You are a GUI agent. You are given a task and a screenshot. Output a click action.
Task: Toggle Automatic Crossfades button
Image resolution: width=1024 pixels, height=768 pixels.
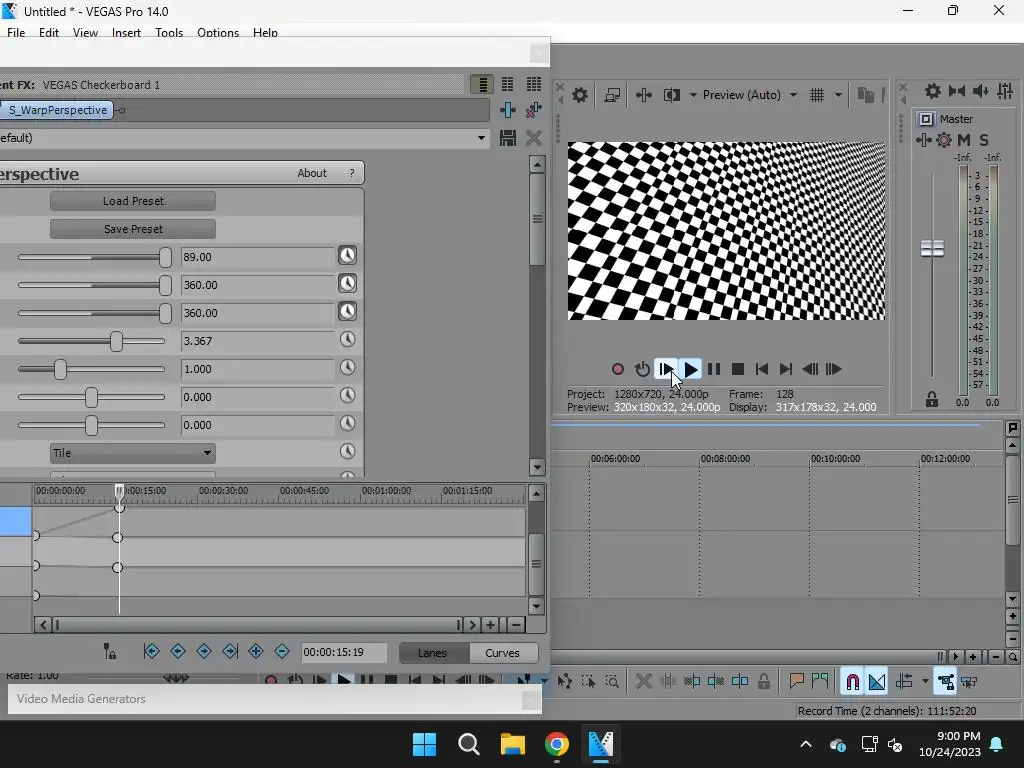877,682
